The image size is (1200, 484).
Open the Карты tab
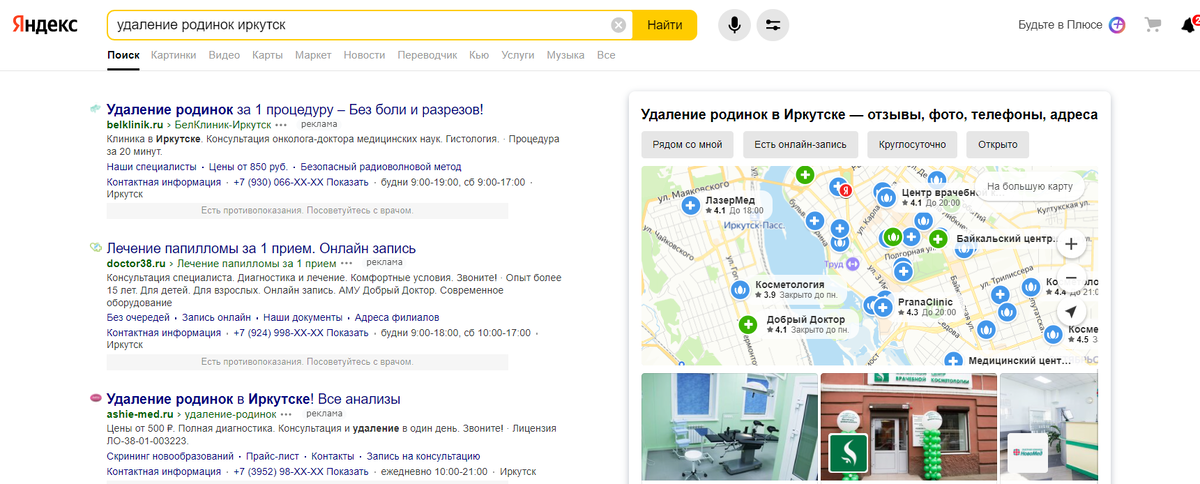click(x=267, y=55)
